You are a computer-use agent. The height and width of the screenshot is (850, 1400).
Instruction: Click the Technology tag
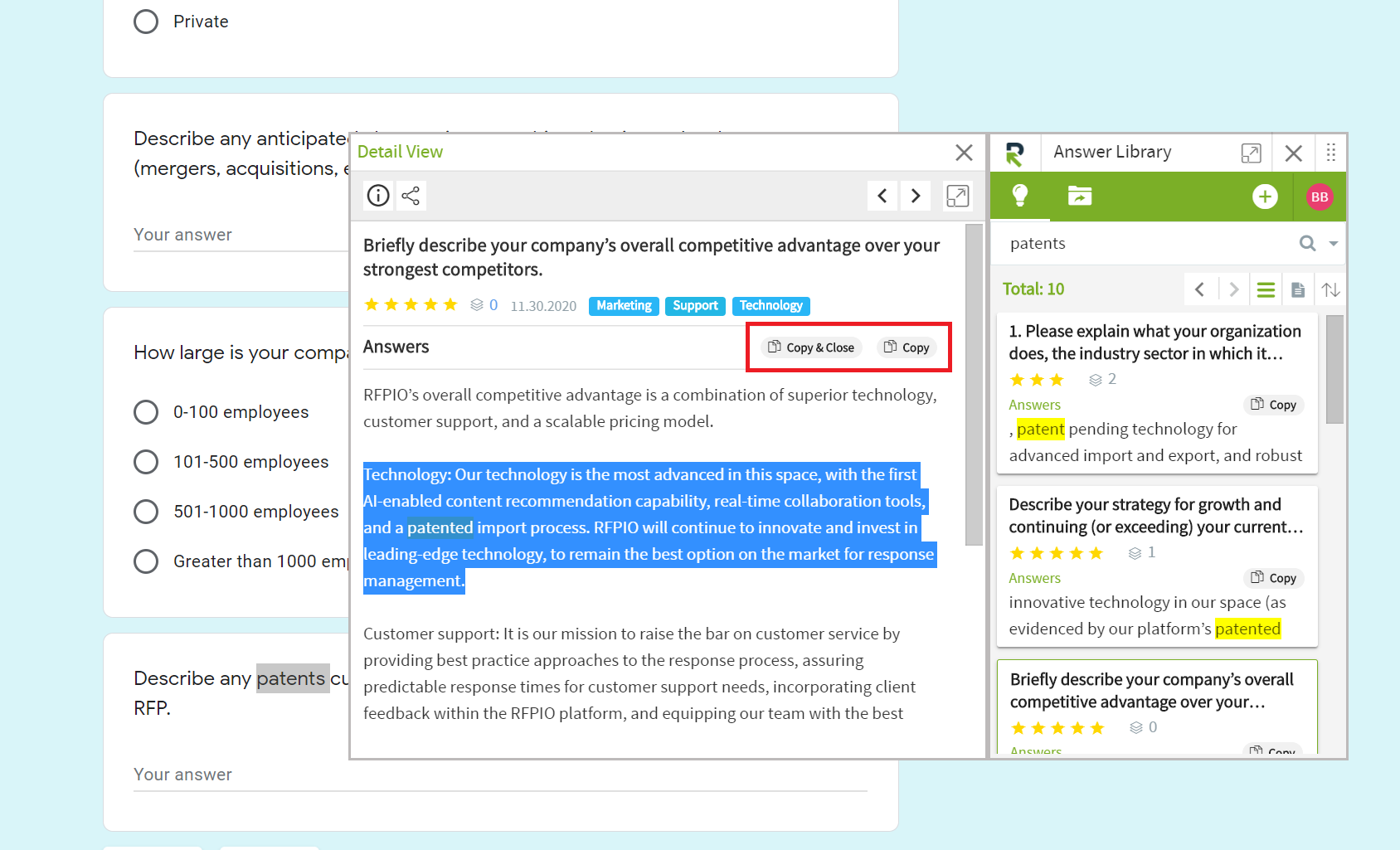tap(771, 306)
